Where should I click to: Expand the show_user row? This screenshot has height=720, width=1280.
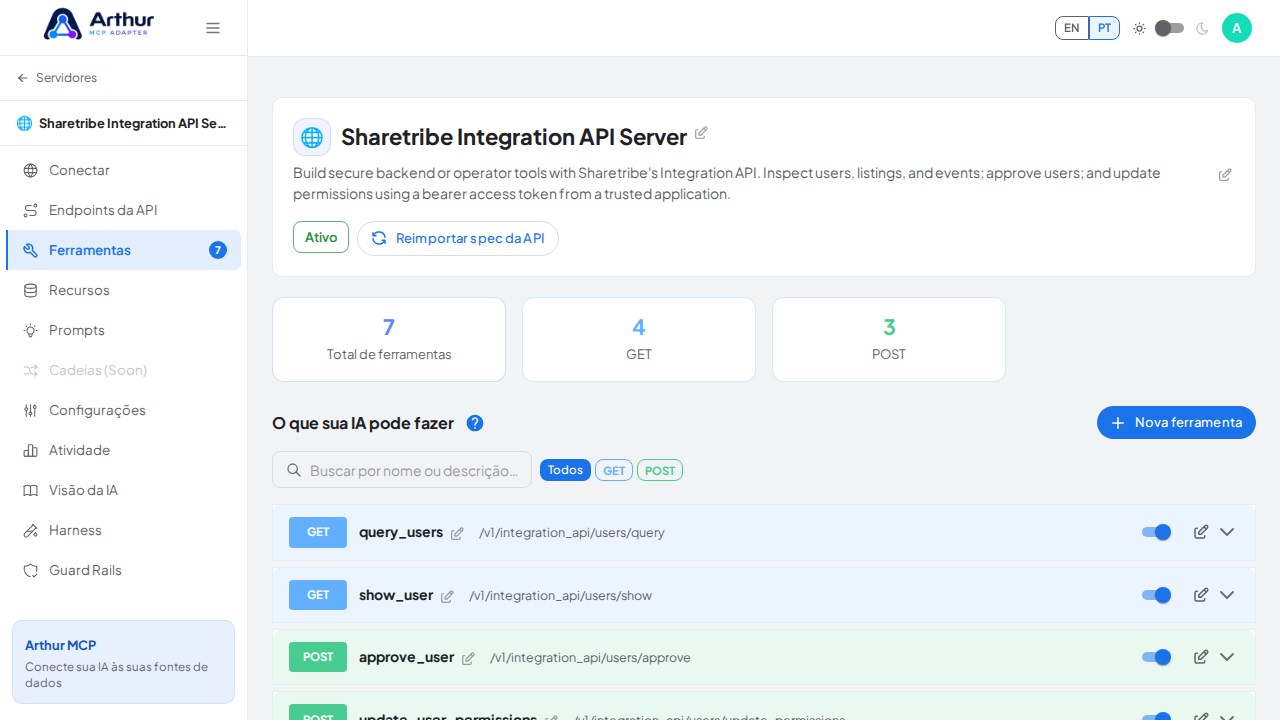(1227, 595)
